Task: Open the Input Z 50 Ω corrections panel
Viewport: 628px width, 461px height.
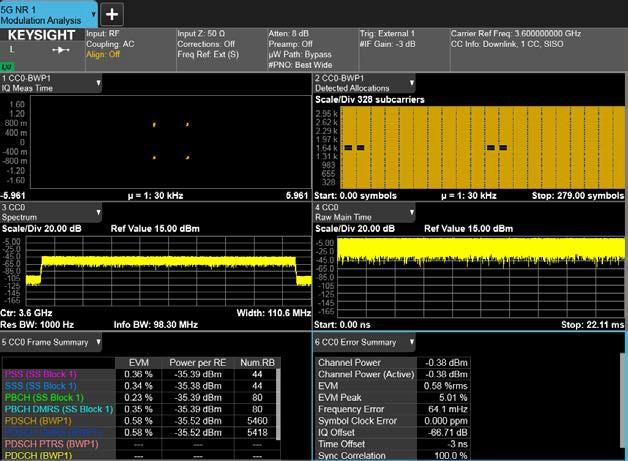Action: 218,43
